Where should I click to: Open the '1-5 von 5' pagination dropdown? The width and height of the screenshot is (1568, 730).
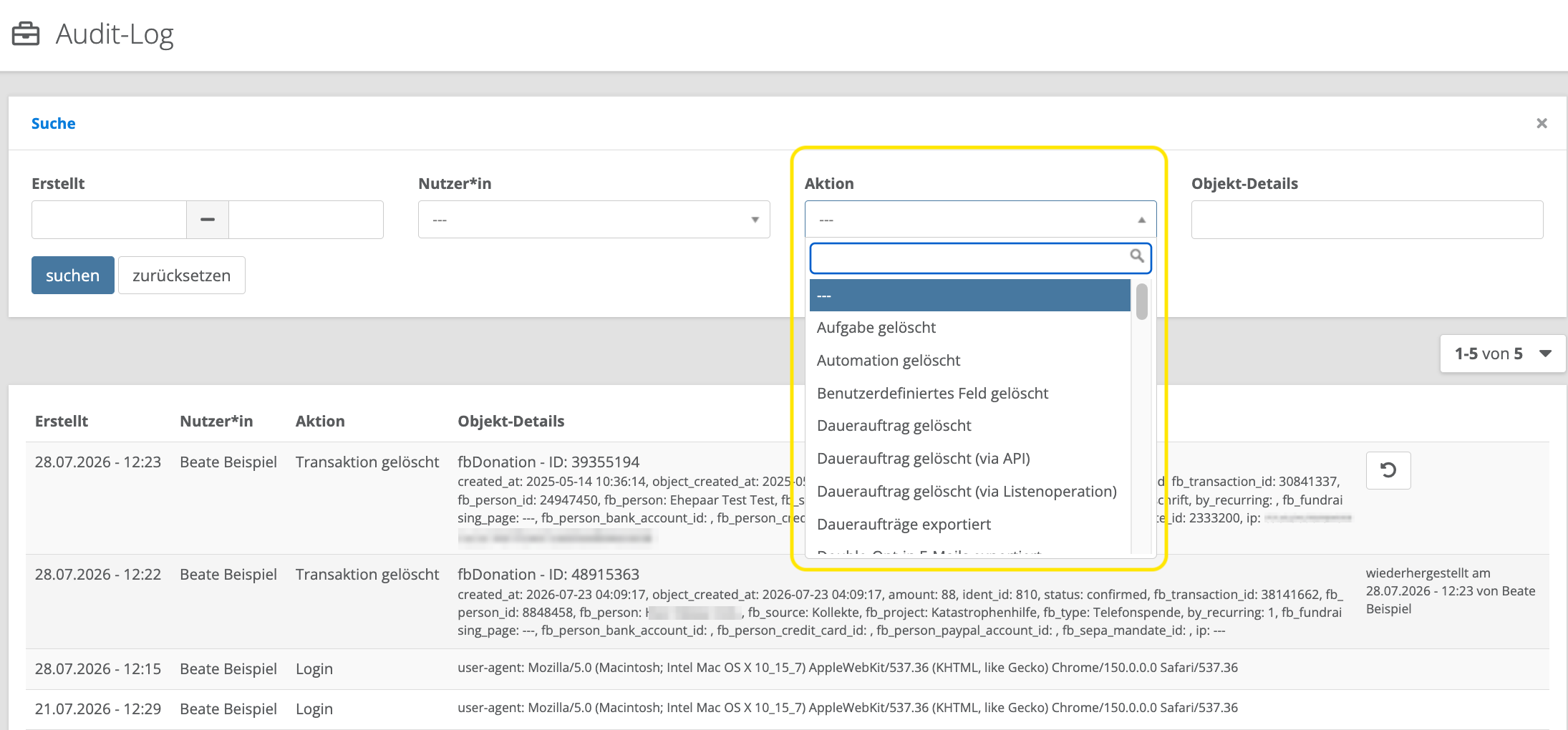[1502, 354]
